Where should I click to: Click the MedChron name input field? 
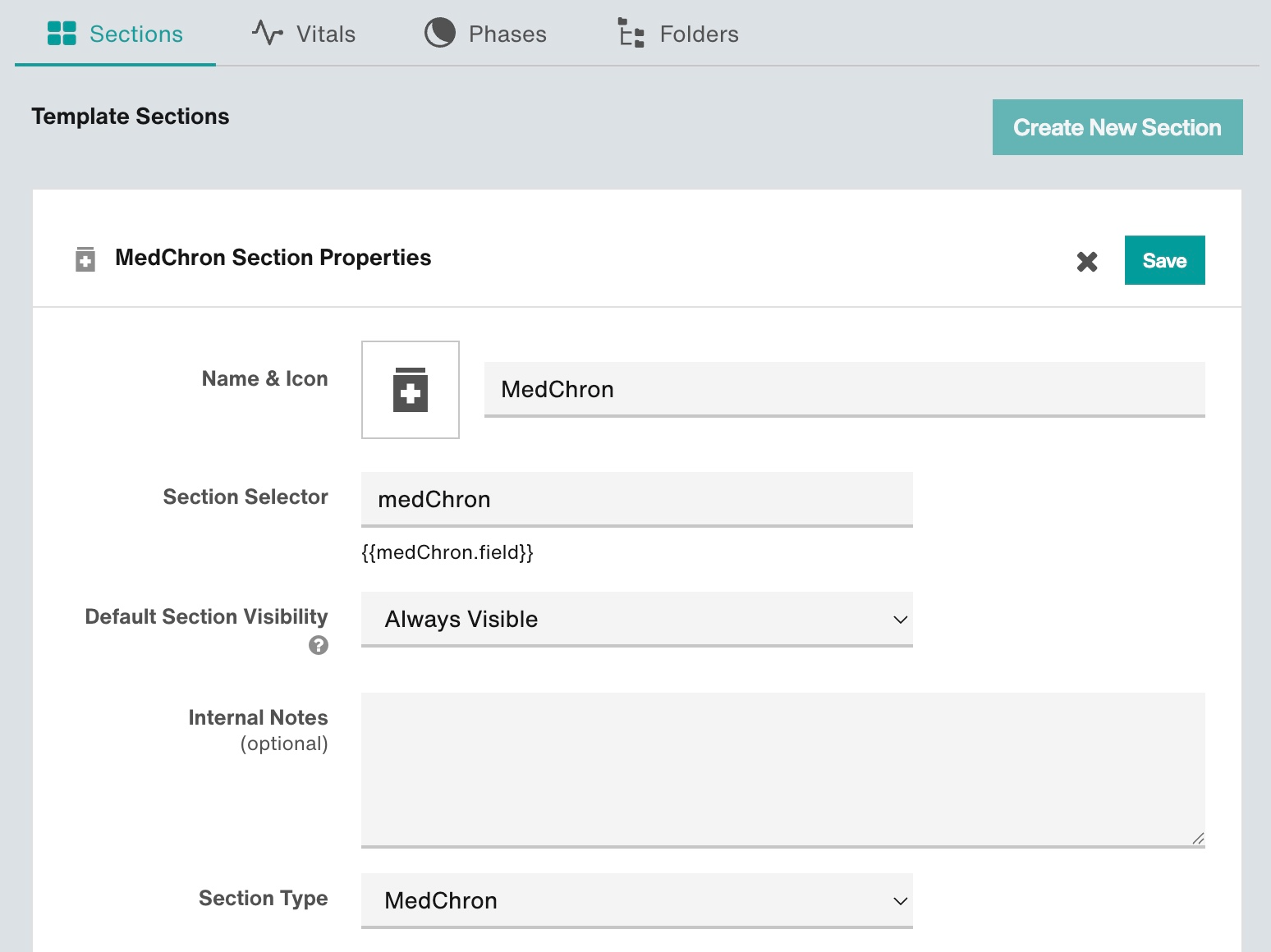(x=843, y=389)
